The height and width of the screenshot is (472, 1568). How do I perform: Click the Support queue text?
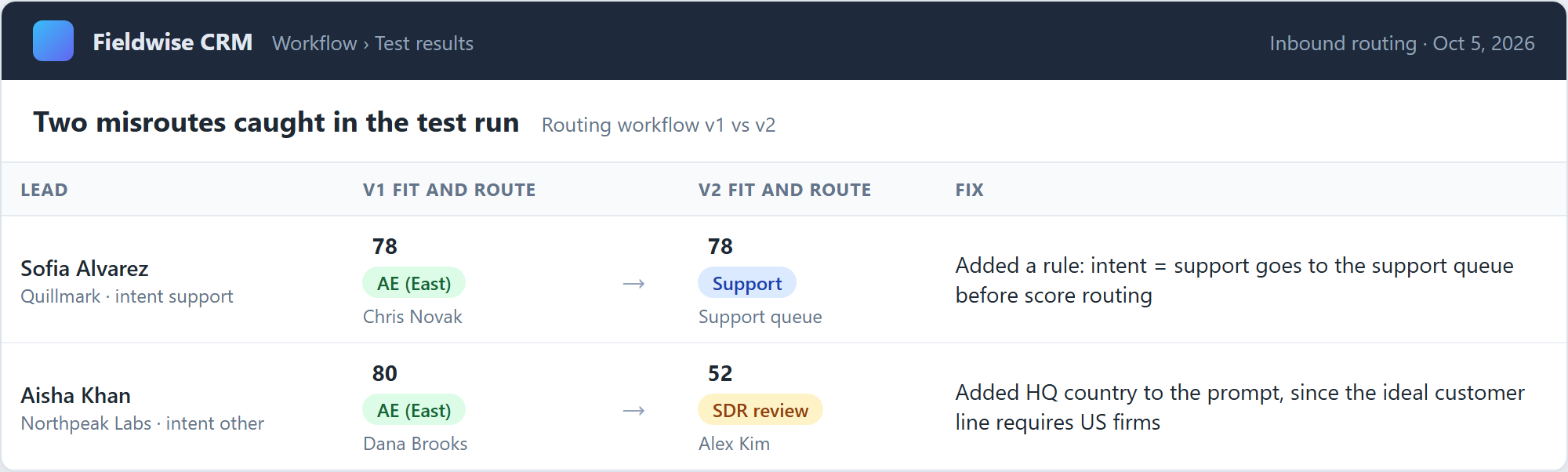tap(760, 317)
